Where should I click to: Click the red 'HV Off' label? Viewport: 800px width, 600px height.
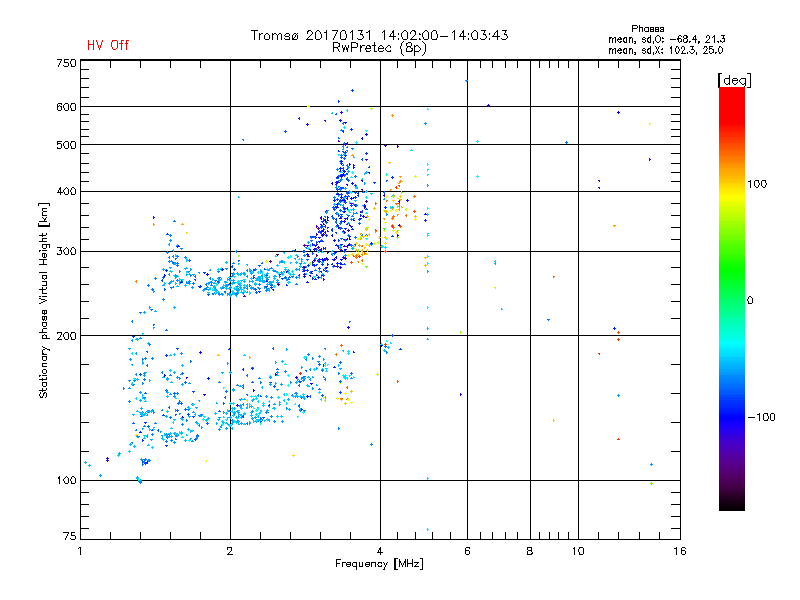108,45
